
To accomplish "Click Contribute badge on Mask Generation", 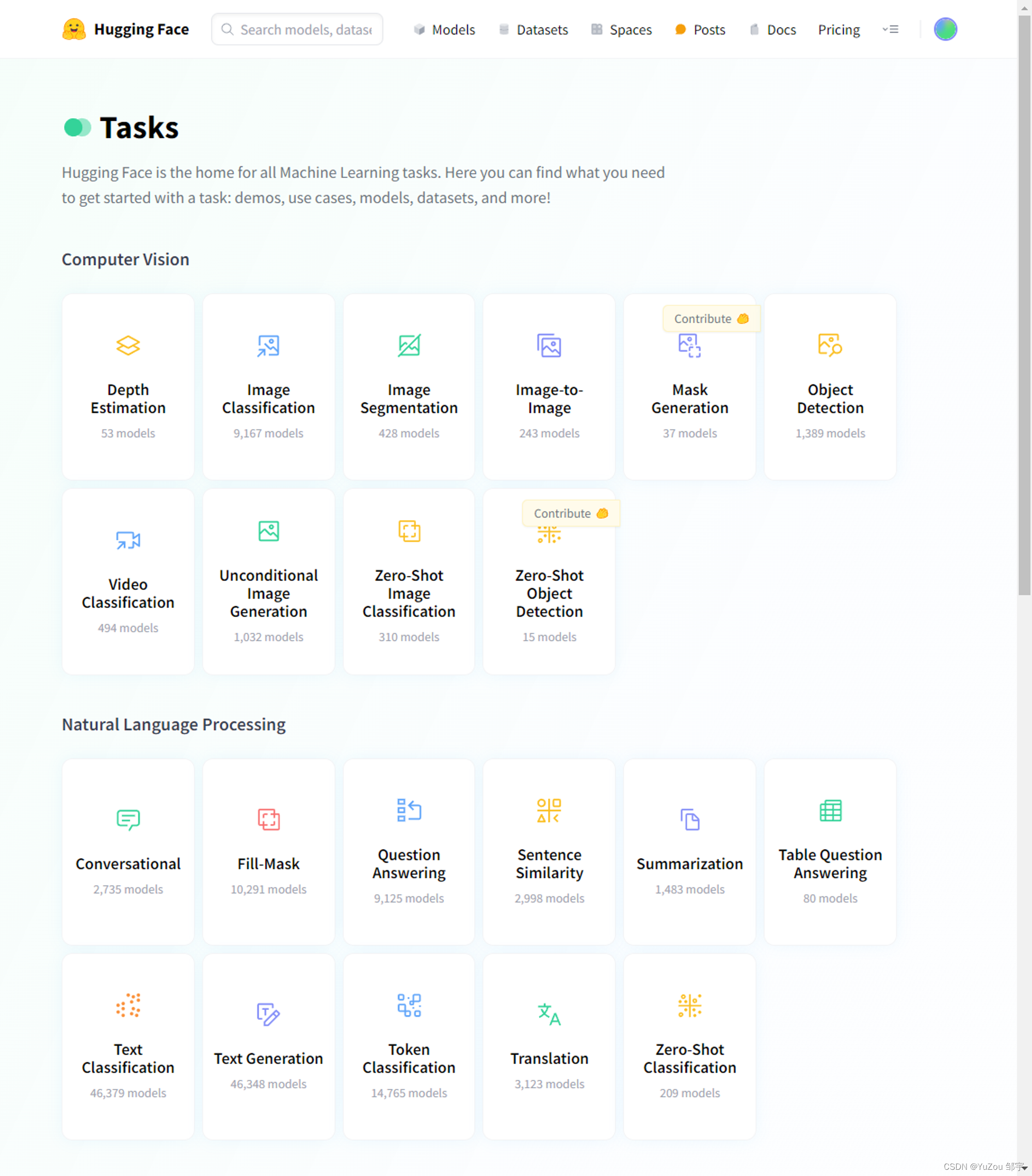I will (x=711, y=319).
